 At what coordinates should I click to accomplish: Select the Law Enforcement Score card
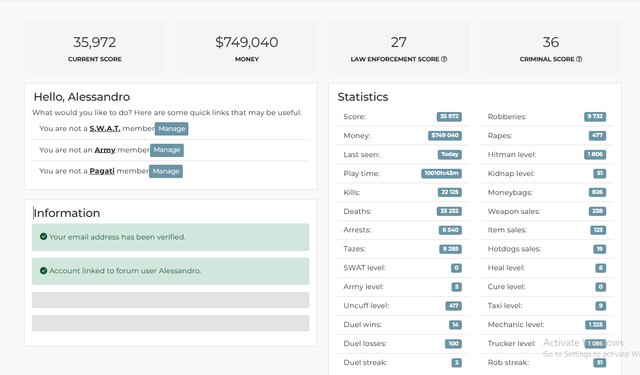click(399, 47)
